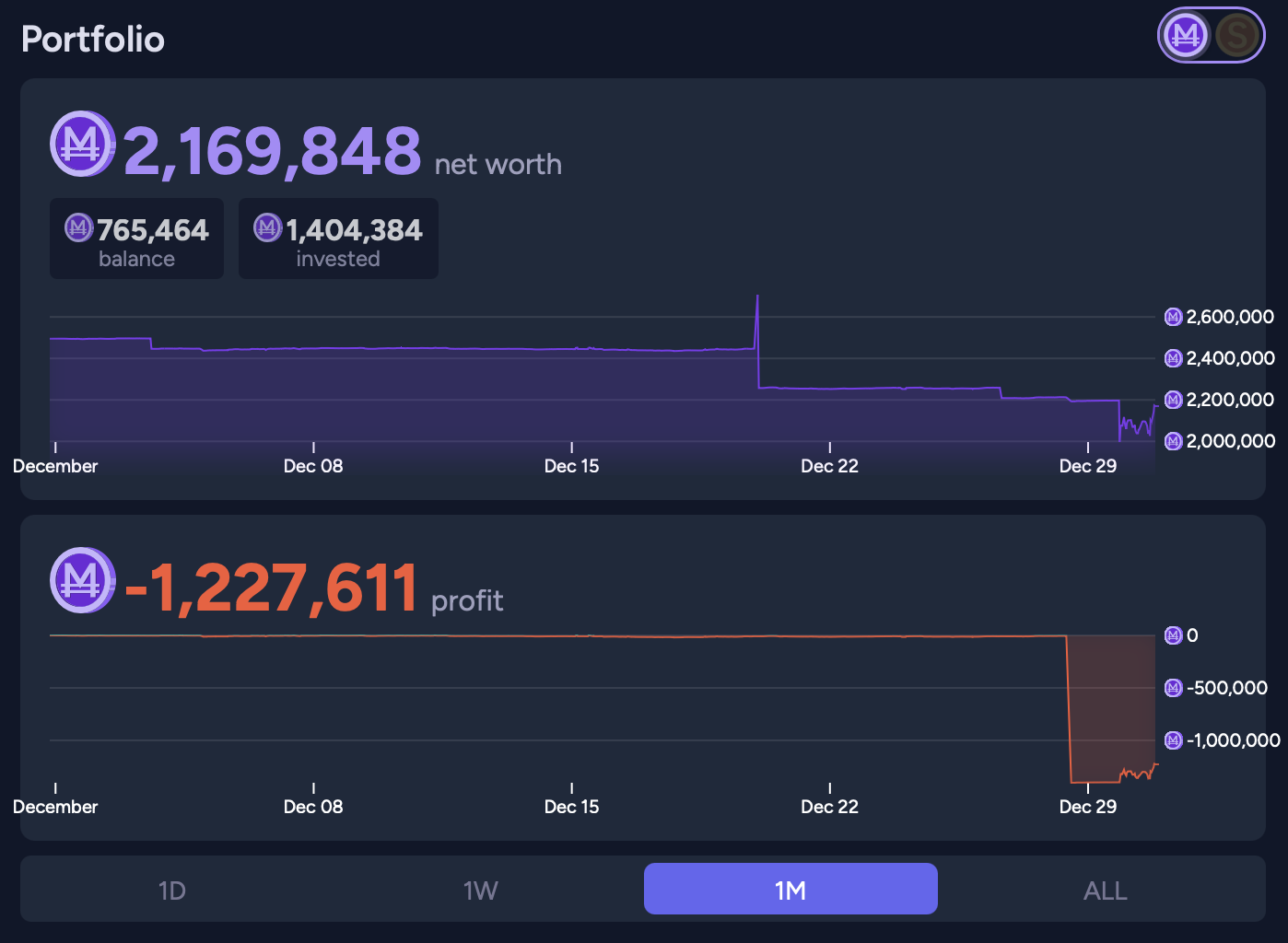Image resolution: width=1288 pixels, height=943 pixels.
Task: Click the 2,400,000 axis label
Action: [1230, 358]
